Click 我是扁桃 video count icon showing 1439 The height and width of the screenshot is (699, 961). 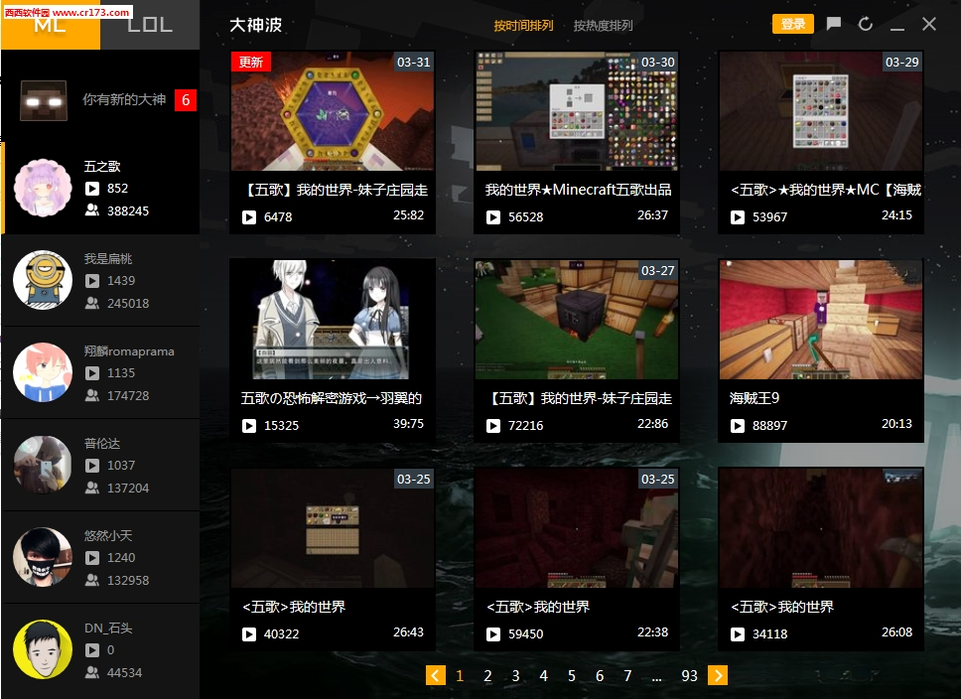pyautogui.click(x=92, y=281)
